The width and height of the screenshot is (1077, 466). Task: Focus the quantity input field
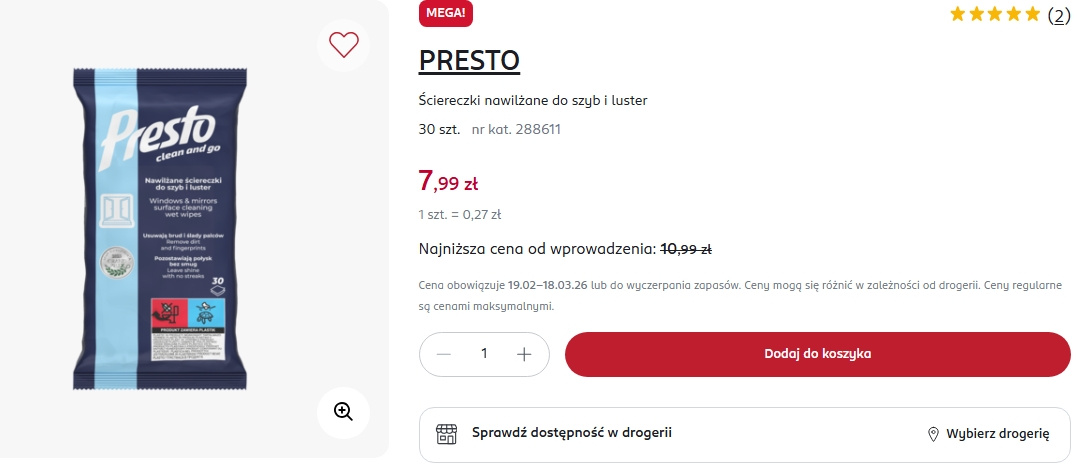pos(484,354)
